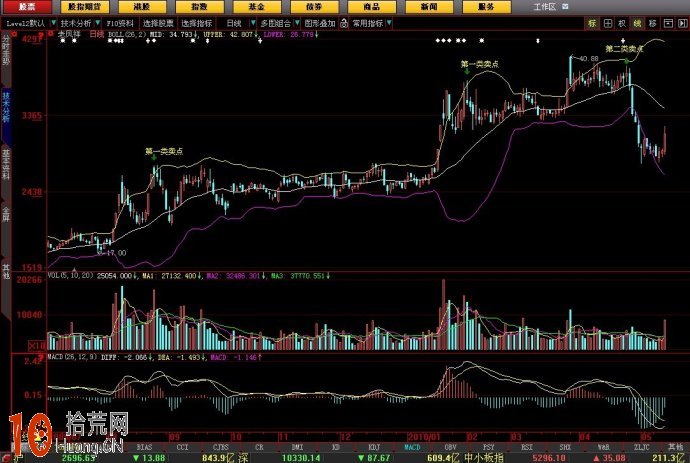Open the 服务 services tab
This screenshot has height=463, width=690.
[x=486, y=7]
